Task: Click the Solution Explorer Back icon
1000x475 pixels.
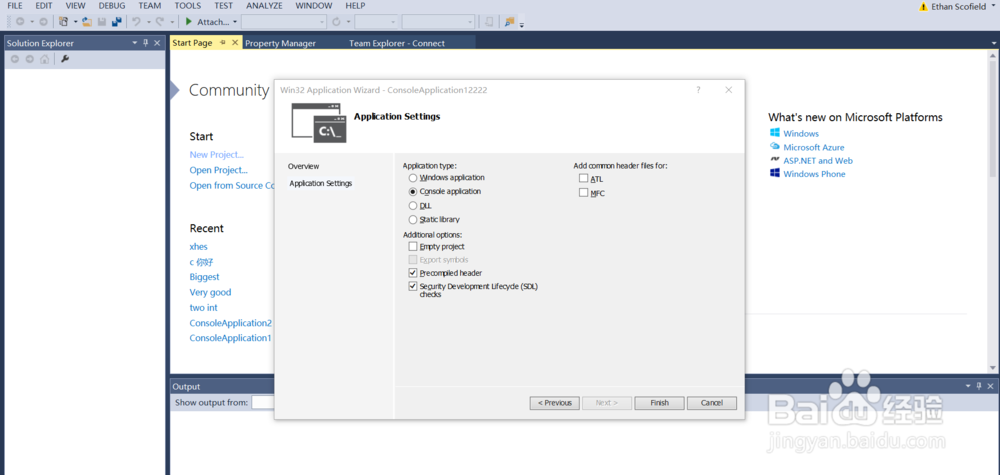Action: pos(14,59)
